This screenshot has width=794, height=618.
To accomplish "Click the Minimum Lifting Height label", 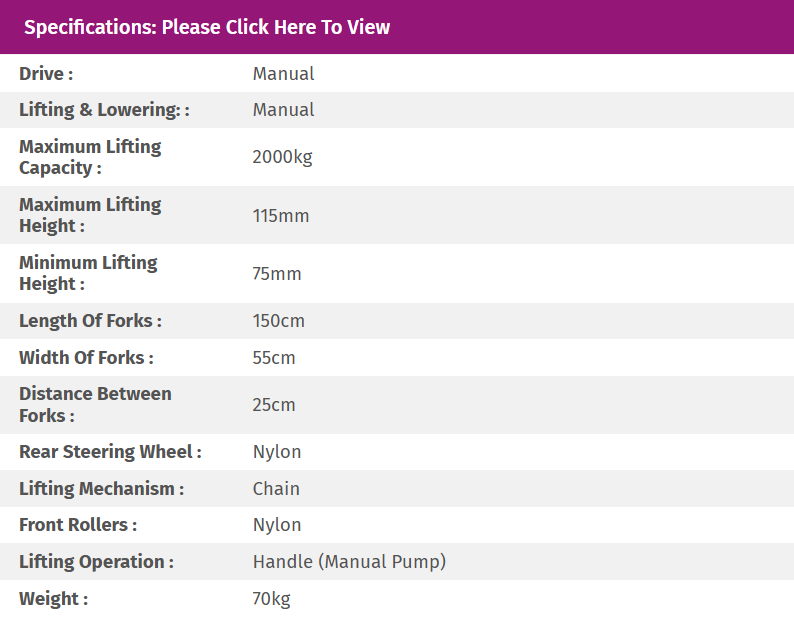I will coord(88,273).
